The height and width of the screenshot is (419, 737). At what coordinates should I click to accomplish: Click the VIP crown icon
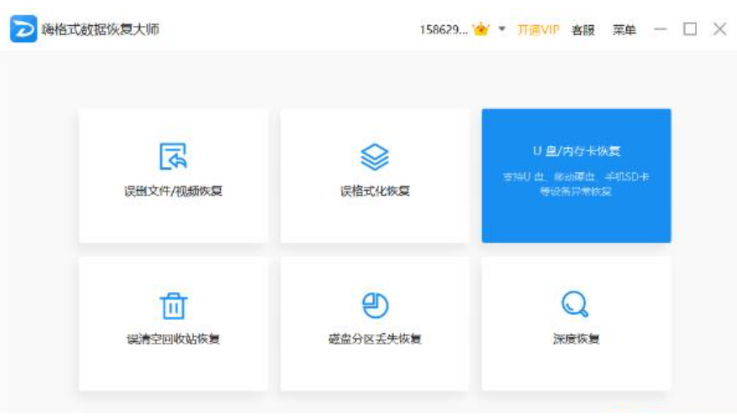pos(481,29)
